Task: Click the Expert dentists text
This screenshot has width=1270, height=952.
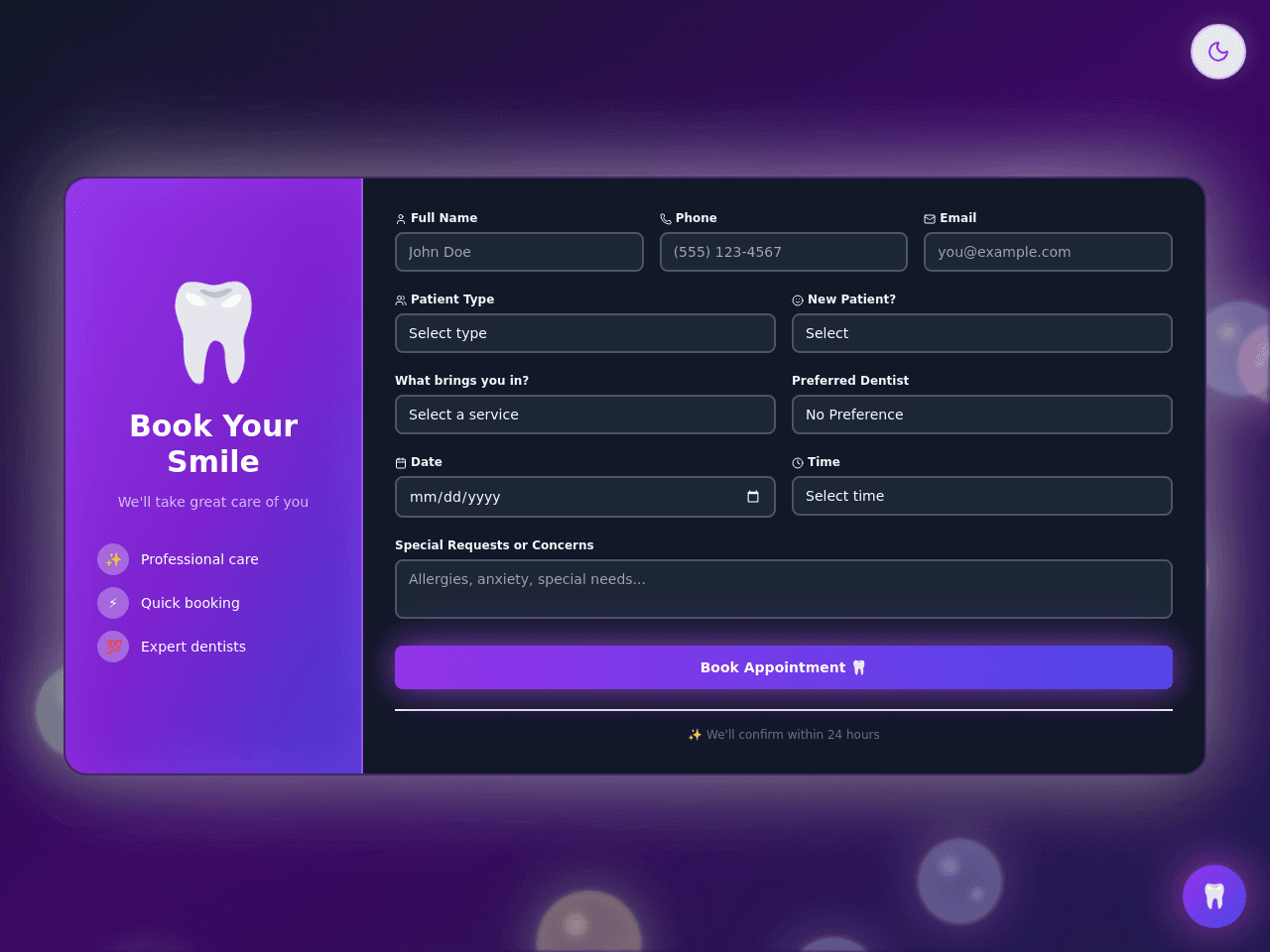Action: point(193,647)
